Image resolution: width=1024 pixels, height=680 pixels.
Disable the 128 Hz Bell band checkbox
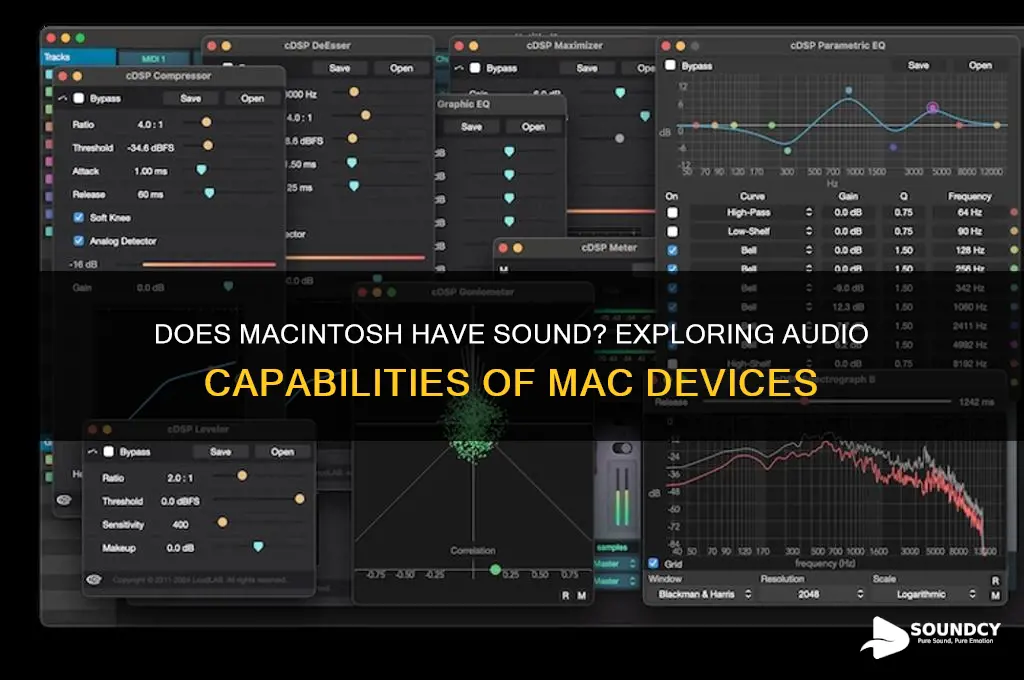[672, 250]
